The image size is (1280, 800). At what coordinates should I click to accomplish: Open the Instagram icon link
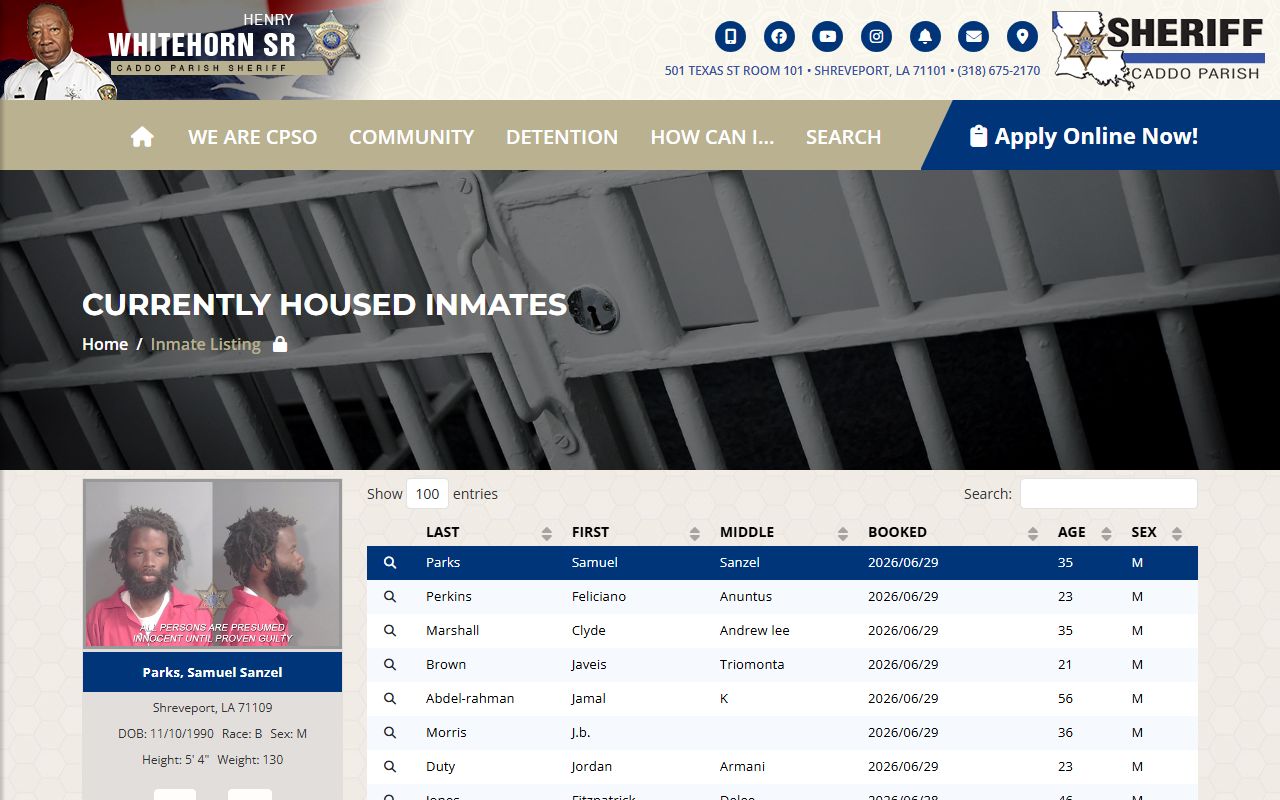(x=876, y=37)
